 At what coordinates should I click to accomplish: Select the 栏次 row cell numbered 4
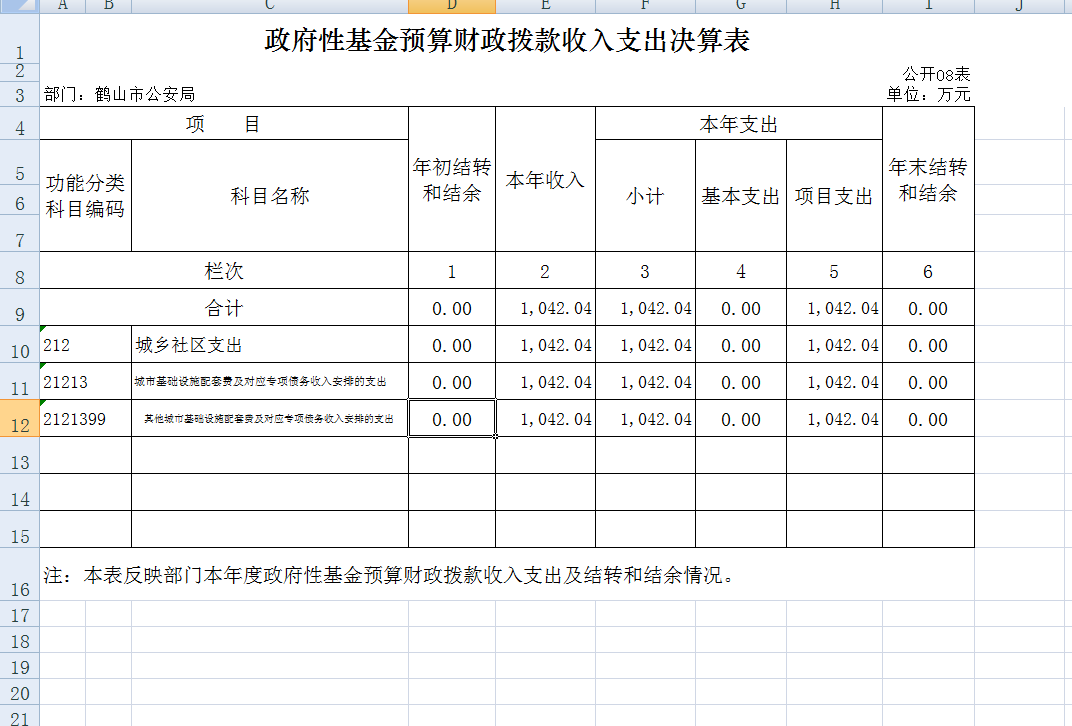coord(741,271)
